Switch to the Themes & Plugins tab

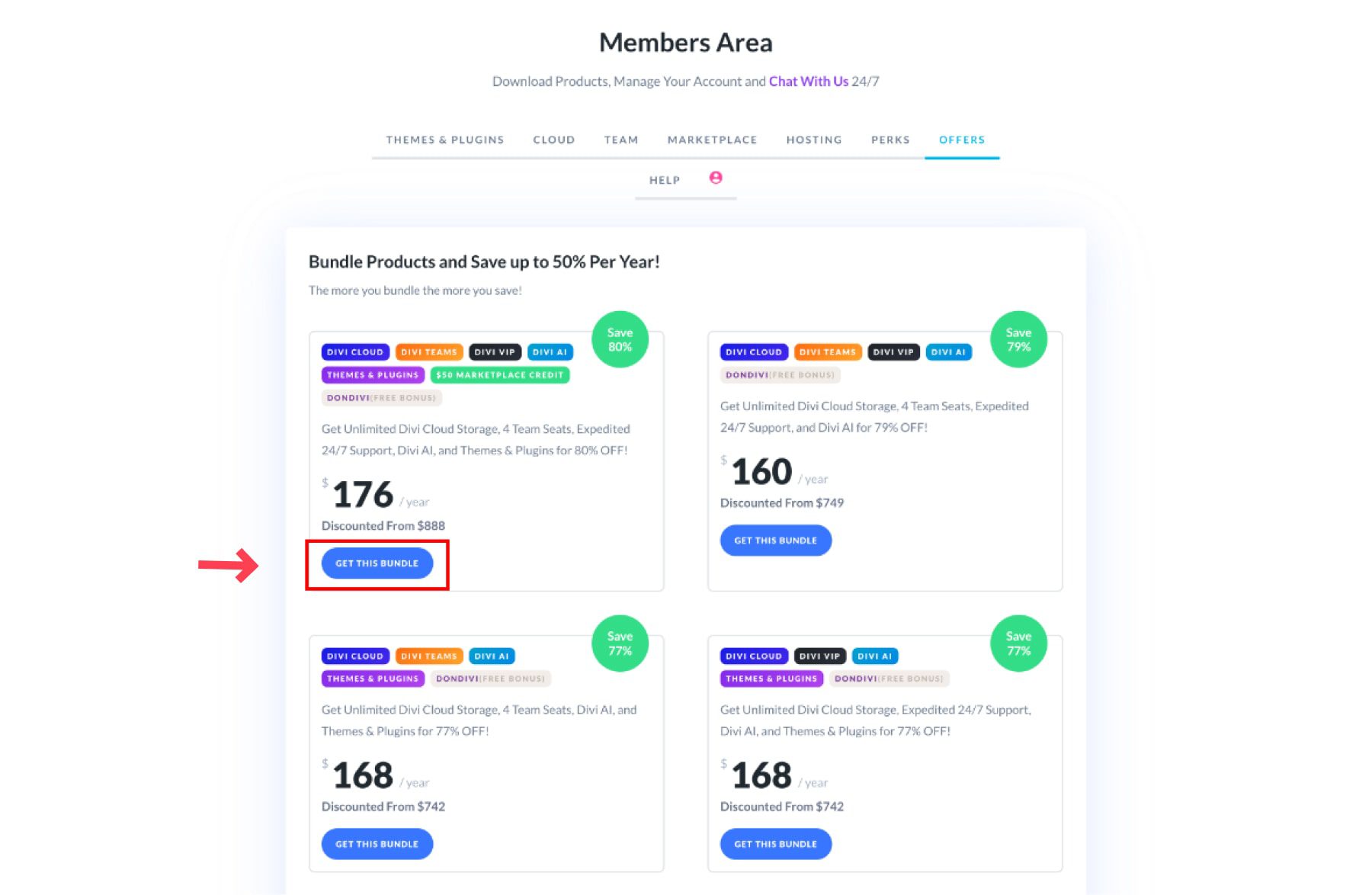[445, 140]
